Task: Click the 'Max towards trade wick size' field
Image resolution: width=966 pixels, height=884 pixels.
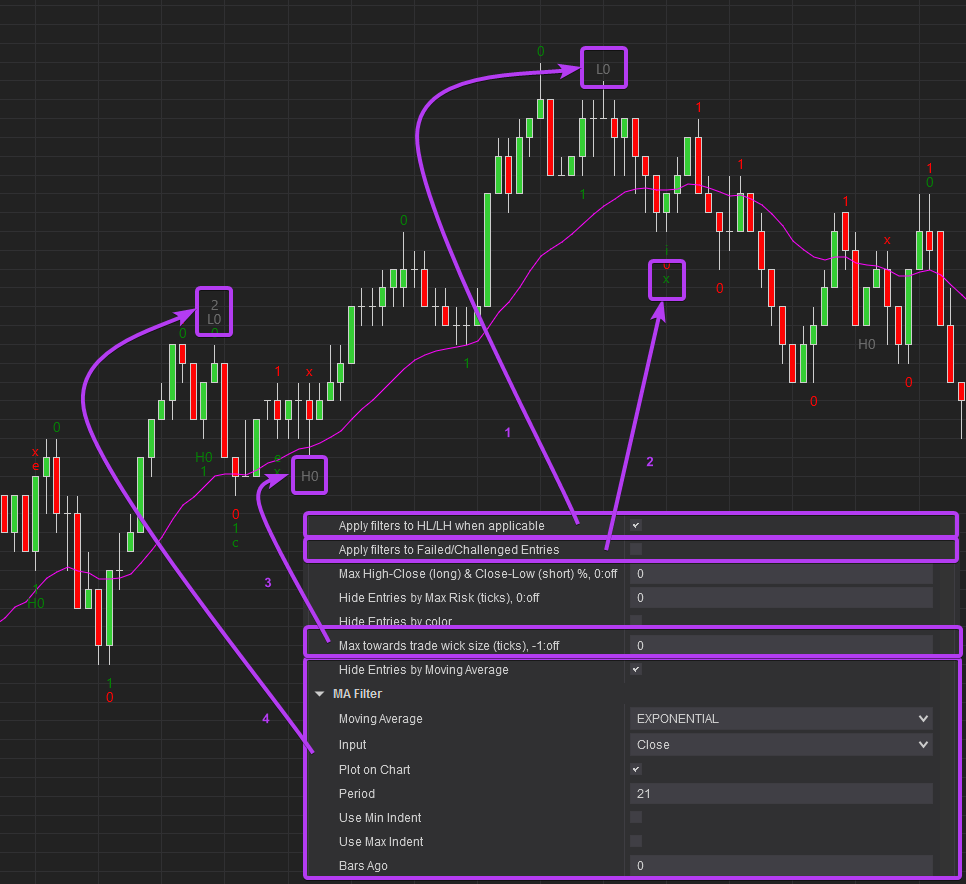Action: [781, 646]
